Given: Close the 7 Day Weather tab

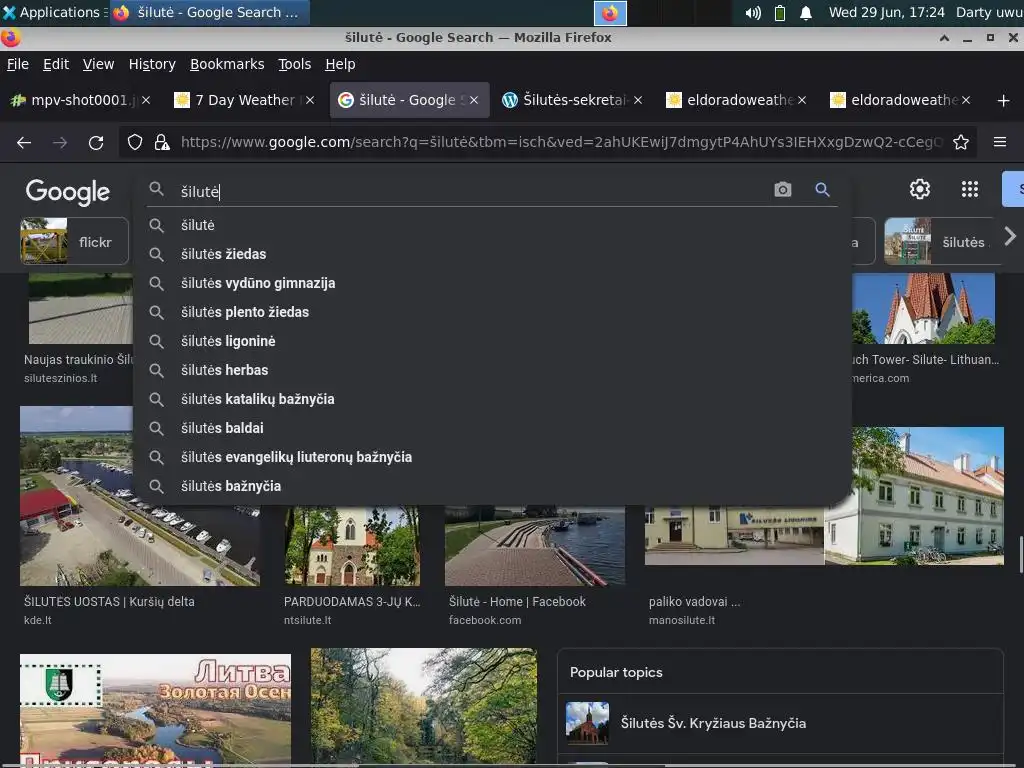Looking at the screenshot, I should 310,100.
